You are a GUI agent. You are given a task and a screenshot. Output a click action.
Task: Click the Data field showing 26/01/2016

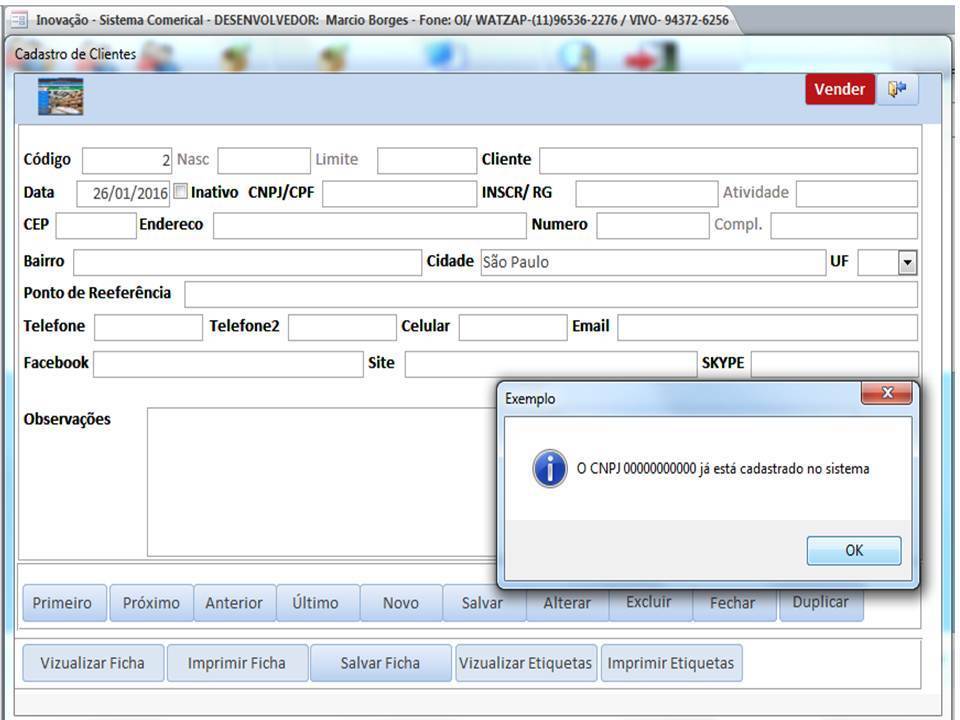point(123,193)
